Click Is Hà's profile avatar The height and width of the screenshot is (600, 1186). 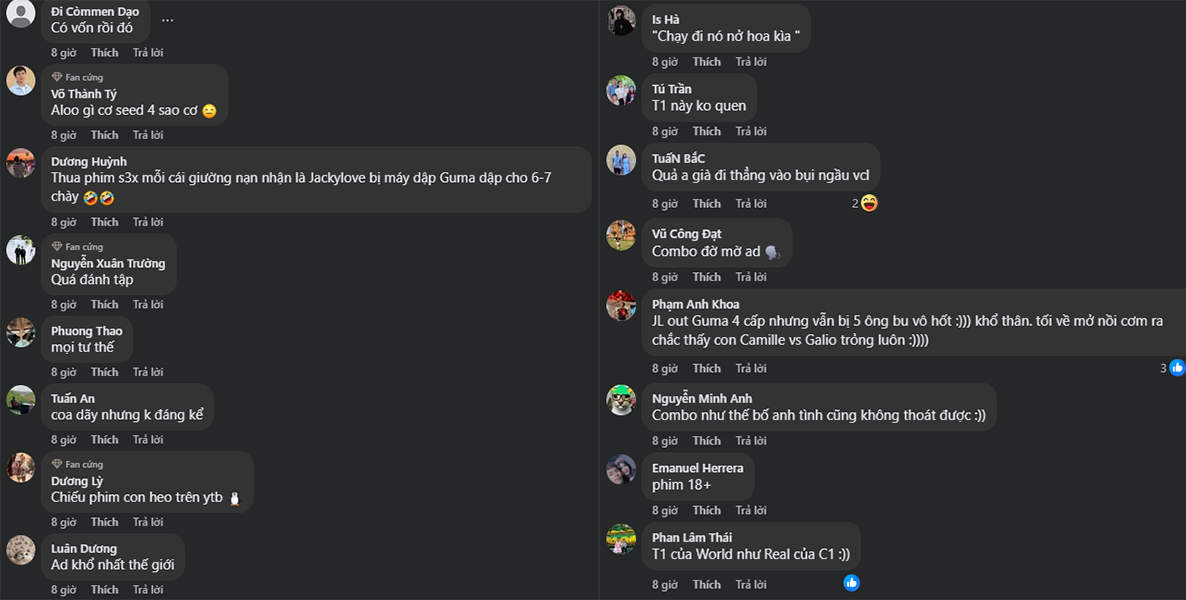pos(621,21)
